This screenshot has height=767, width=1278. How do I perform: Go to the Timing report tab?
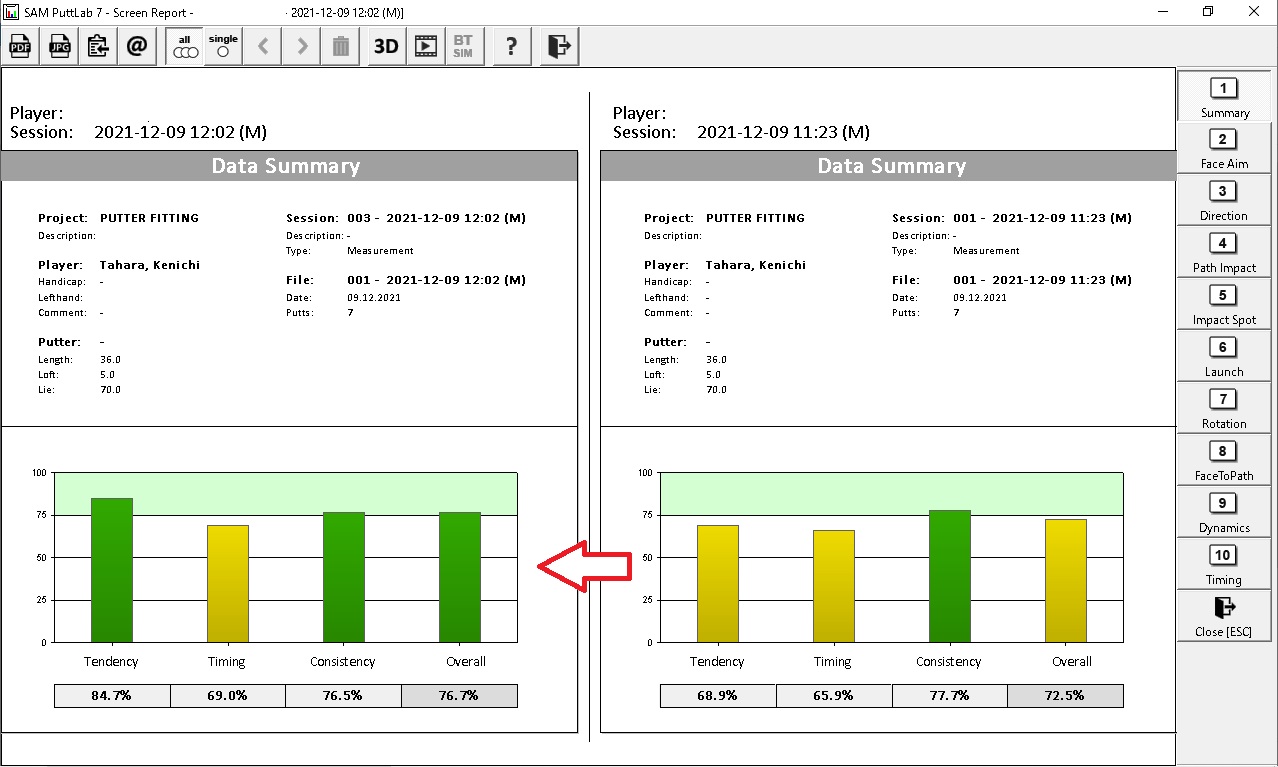pos(1224,564)
